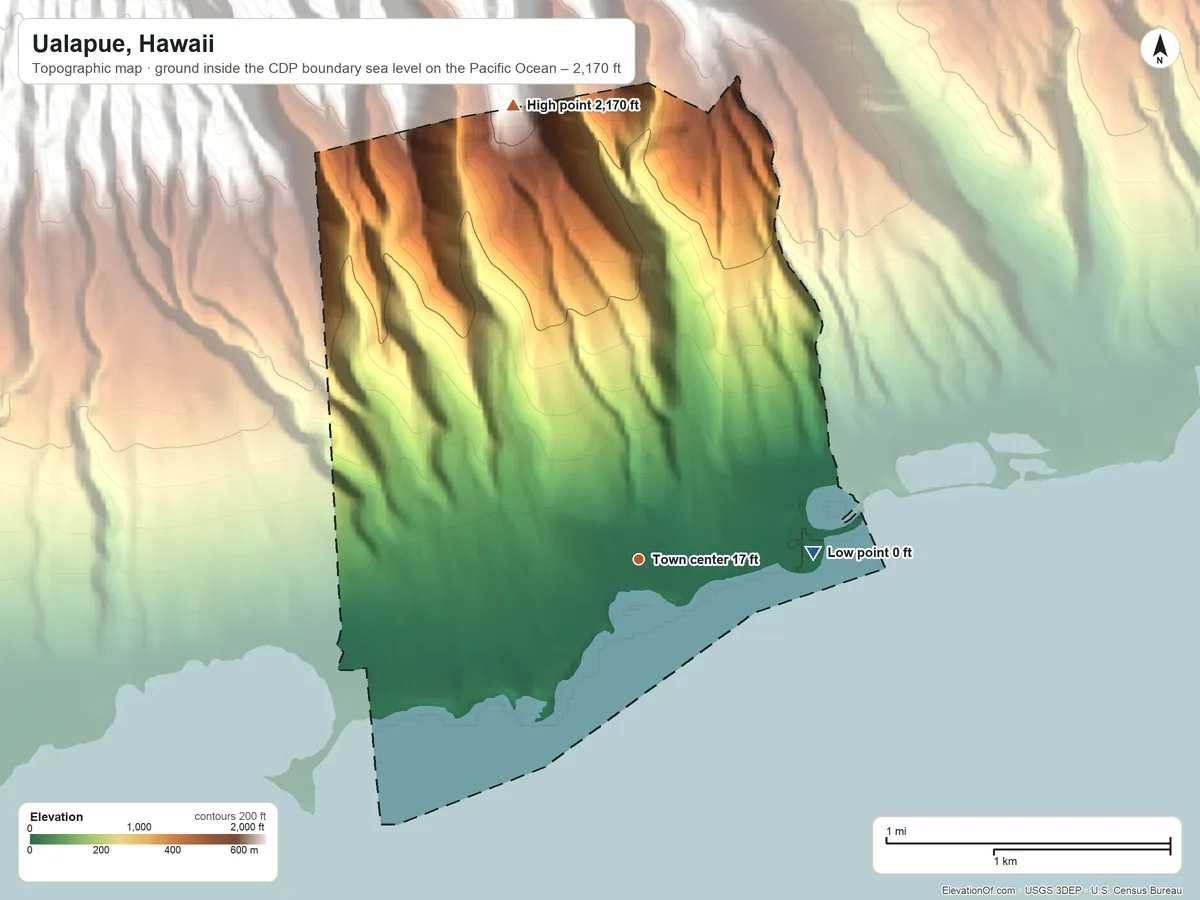Click the '2,000 ft' legend tick label
This screenshot has height=900, width=1200.
click(247, 827)
